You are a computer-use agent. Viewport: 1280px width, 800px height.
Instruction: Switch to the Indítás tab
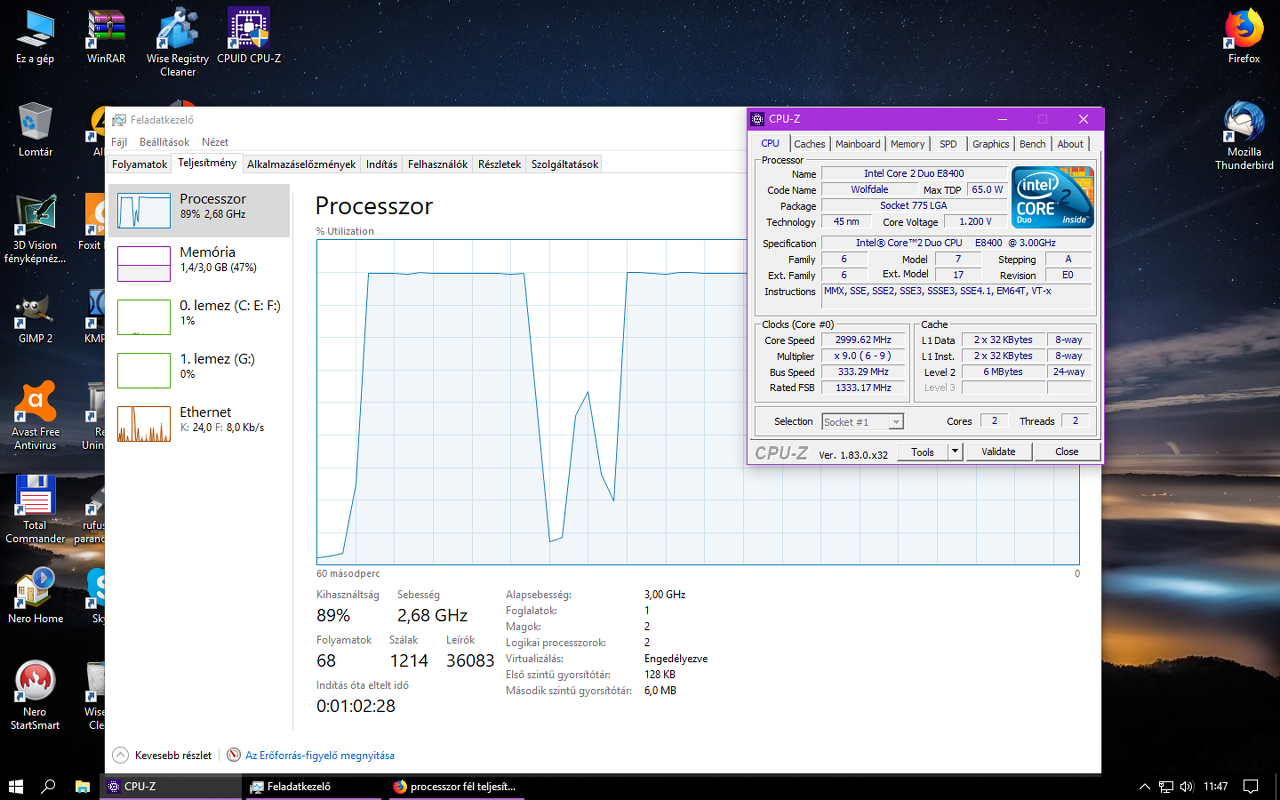point(381,164)
